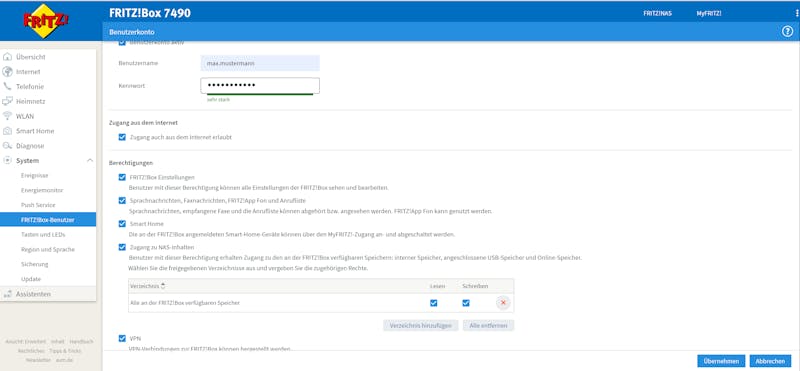800x371 pixels.
Task: Click the Schreiben column header
Action: (475, 286)
